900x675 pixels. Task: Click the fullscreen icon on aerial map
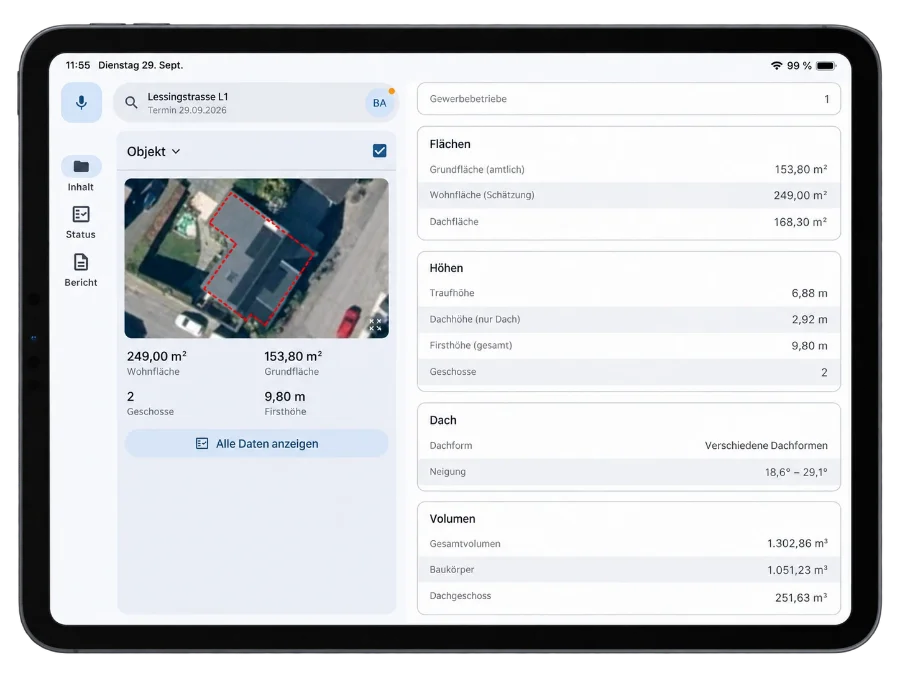(x=375, y=325)
